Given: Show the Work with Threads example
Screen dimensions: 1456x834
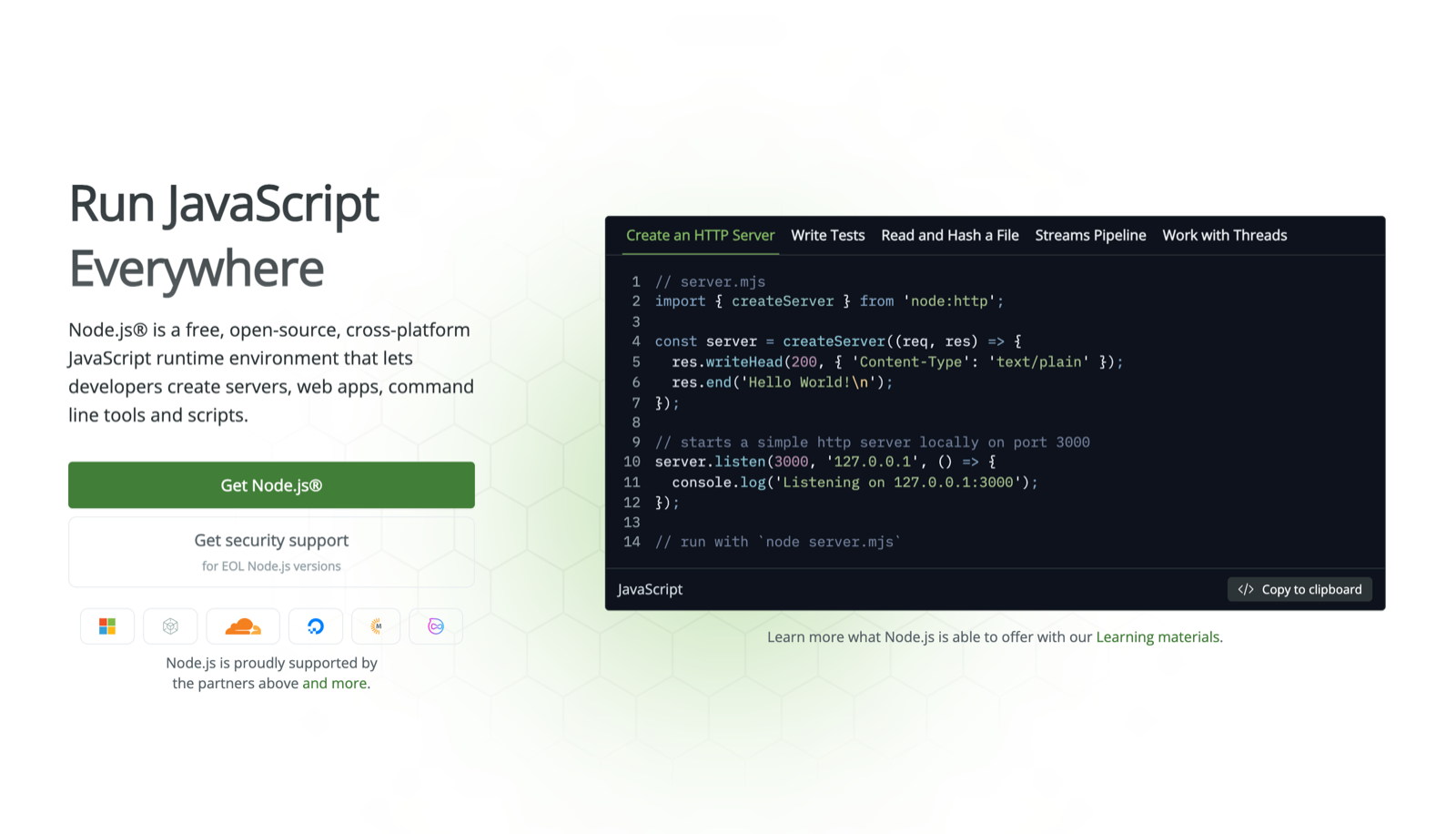Looking at the screenshot, I should (x=1225, y=236).
